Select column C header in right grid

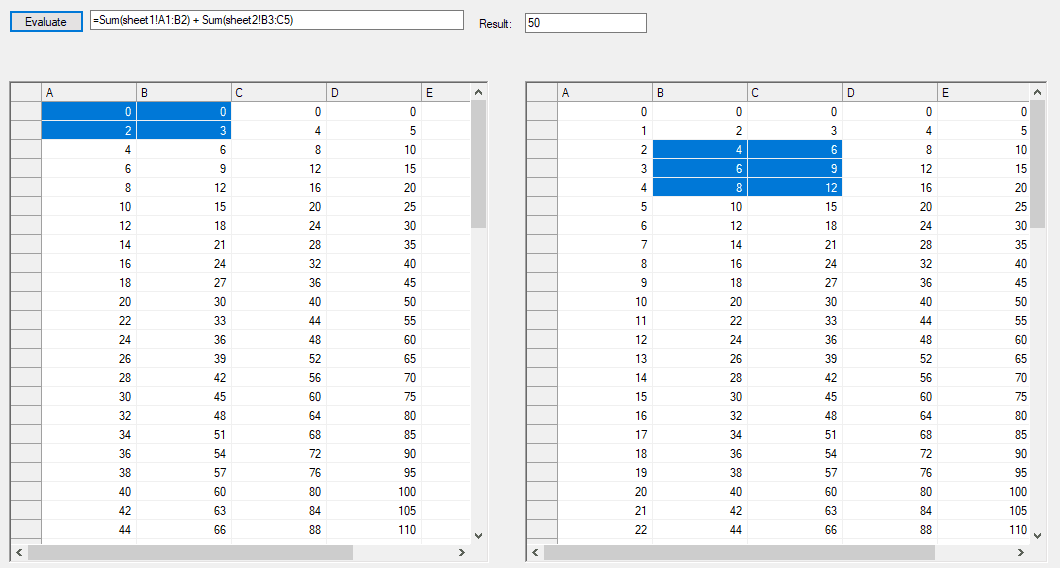[x=795, y=93]
